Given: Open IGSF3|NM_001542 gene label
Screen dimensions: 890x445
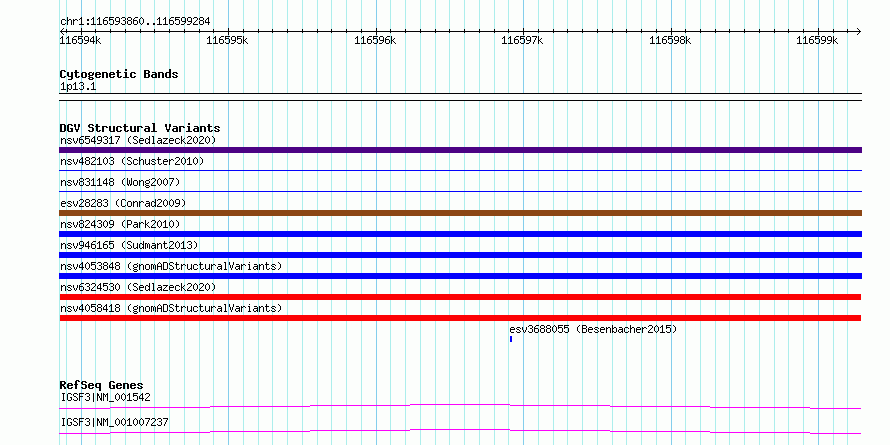Looking at the screenshot, I should [105, 397].
